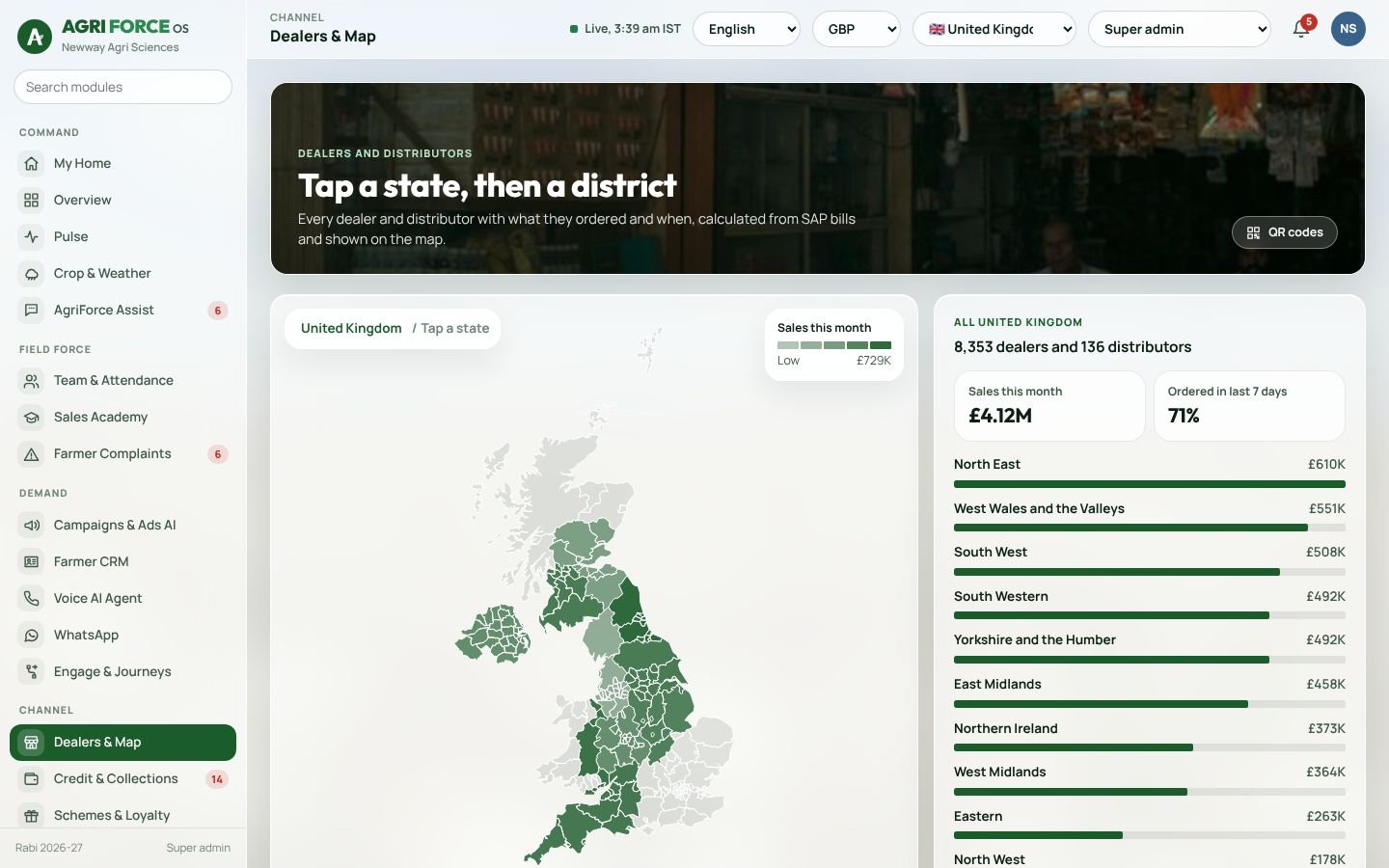1389x868 pixels.
Task: Select the West Midlands region row
Action: pos(1150,780)
